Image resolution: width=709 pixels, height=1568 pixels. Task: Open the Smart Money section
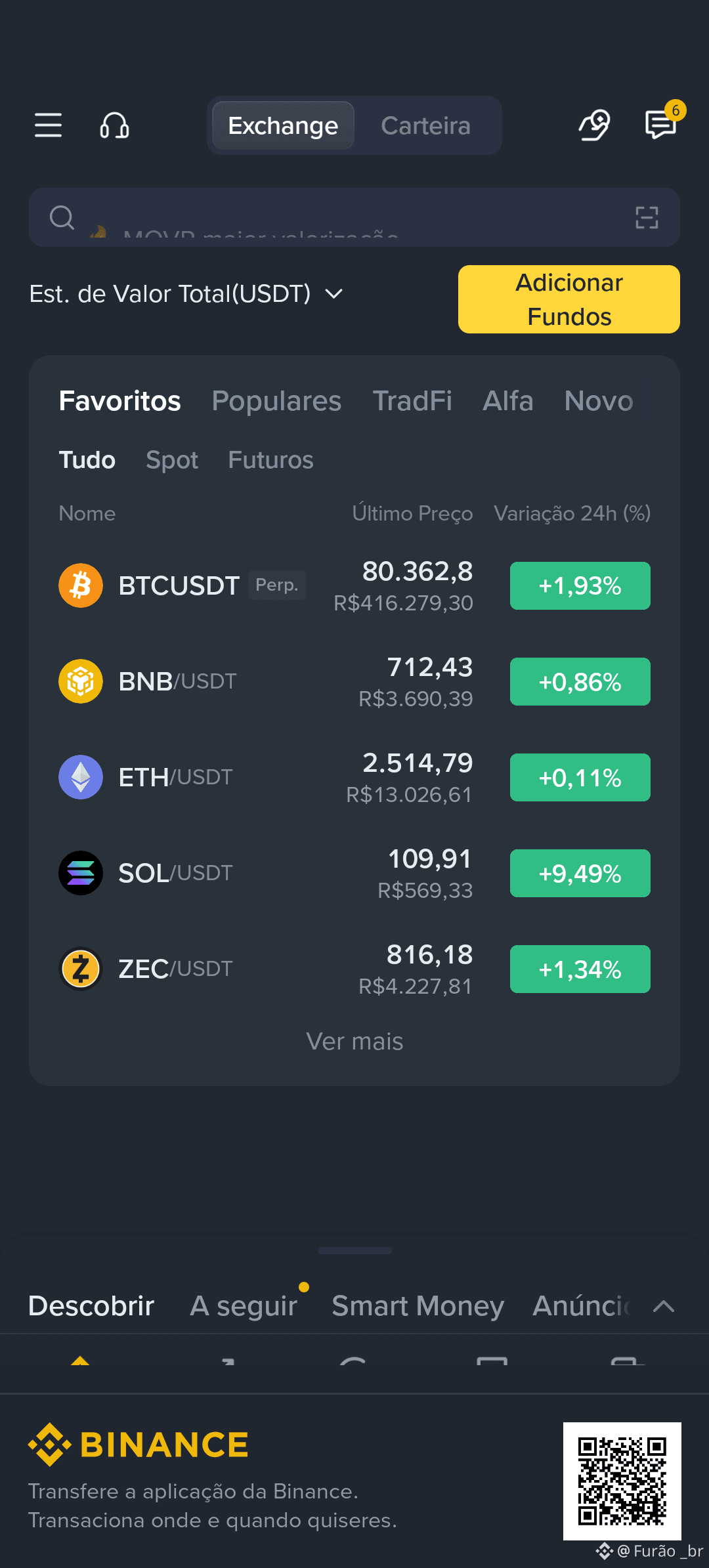418,1306
